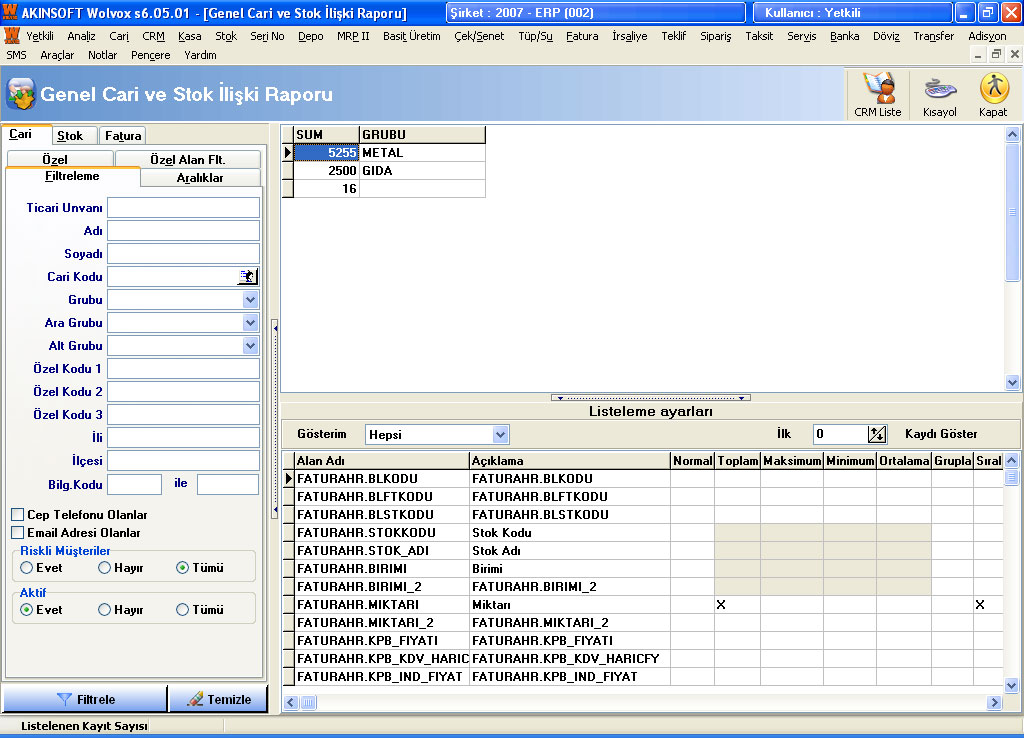This screenshot has height=738, width=1024.
Task: Select the FATURAHR.STOKKODU field row
Action: tap(643, 533)
